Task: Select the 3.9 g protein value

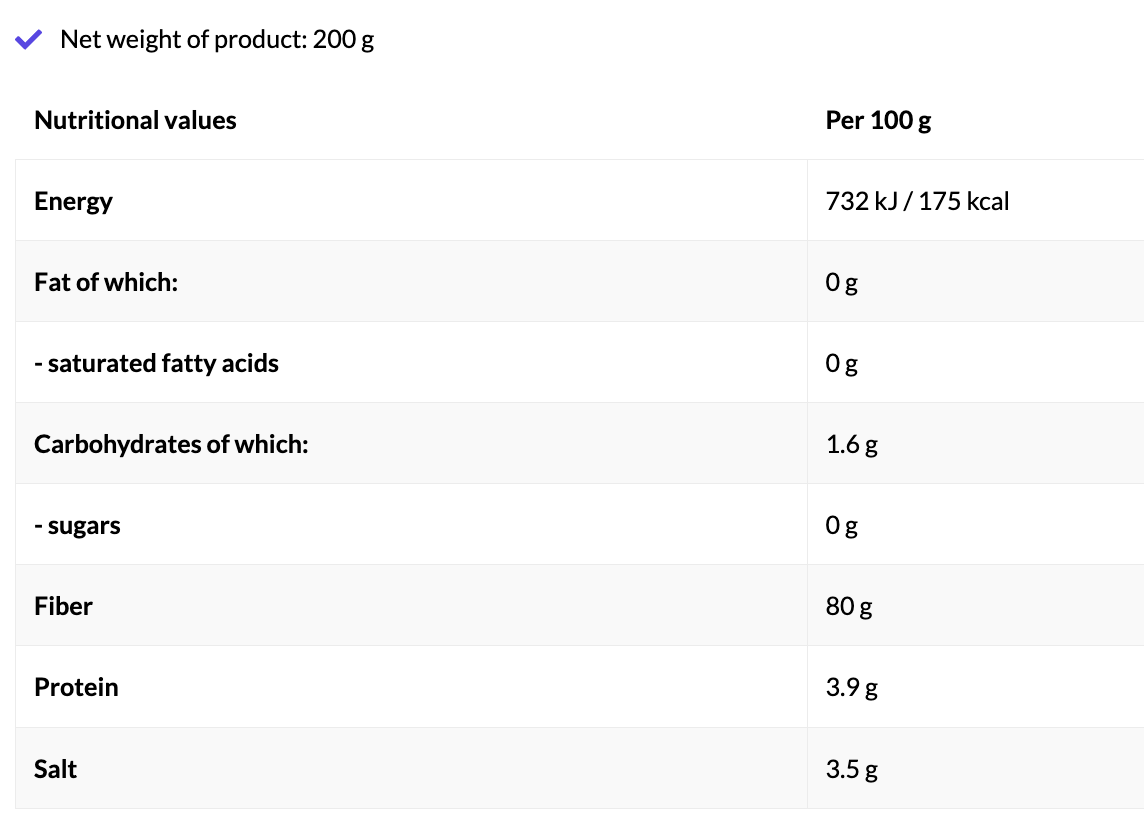Action: coord(851,688)
